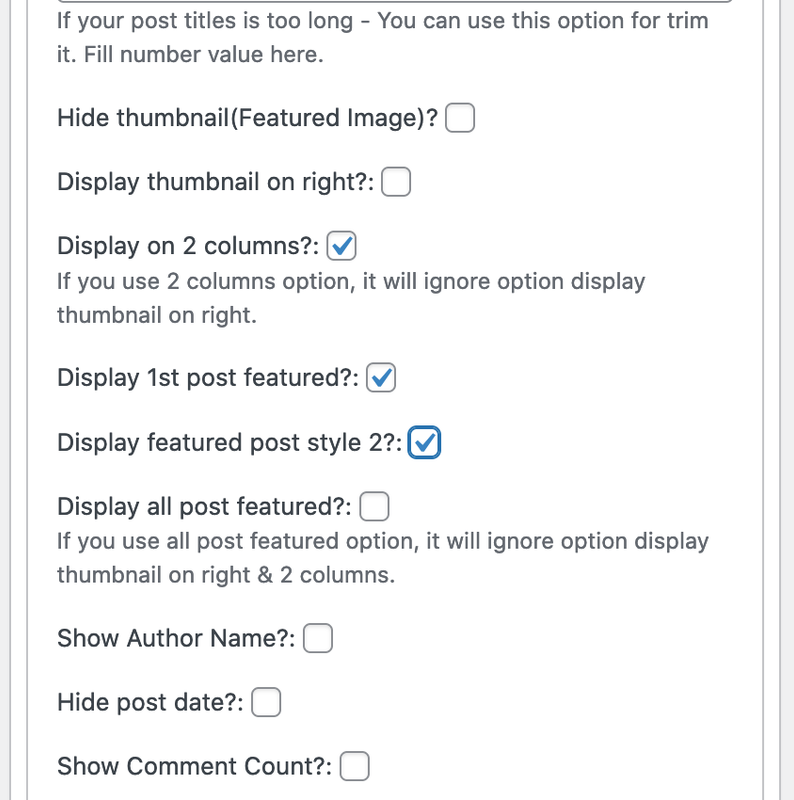Click the 'Hide thumbnail(Featured Image)?' label text
This screenshot has height=800, width=794.
tap(247, 118)
